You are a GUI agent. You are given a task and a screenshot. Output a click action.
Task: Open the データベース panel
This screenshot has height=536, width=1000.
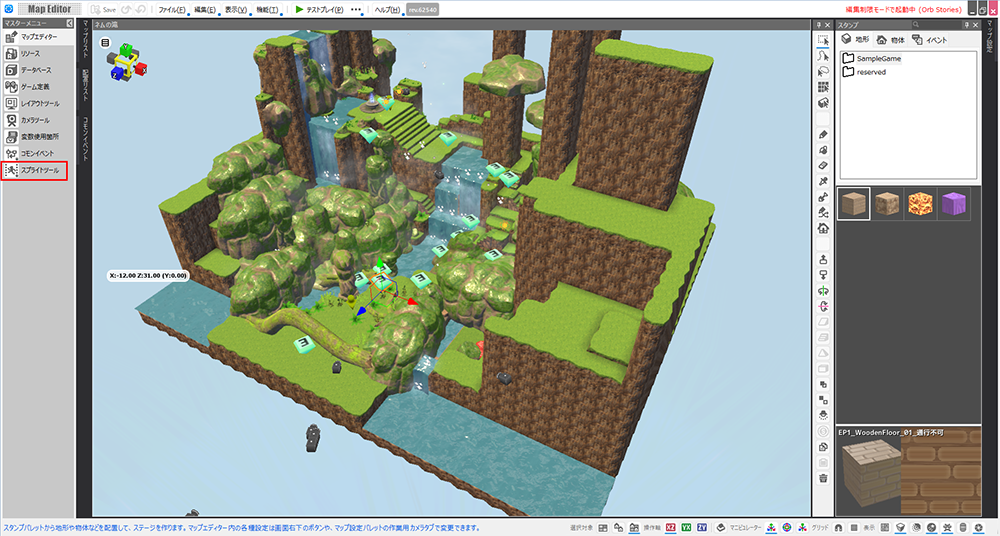pos(38,70)
